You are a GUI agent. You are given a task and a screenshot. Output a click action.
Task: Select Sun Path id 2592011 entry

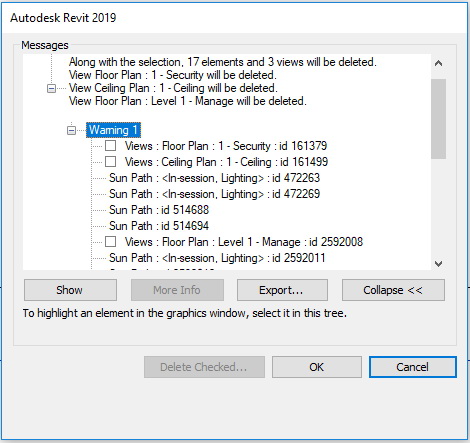click(x=217, y=258)
